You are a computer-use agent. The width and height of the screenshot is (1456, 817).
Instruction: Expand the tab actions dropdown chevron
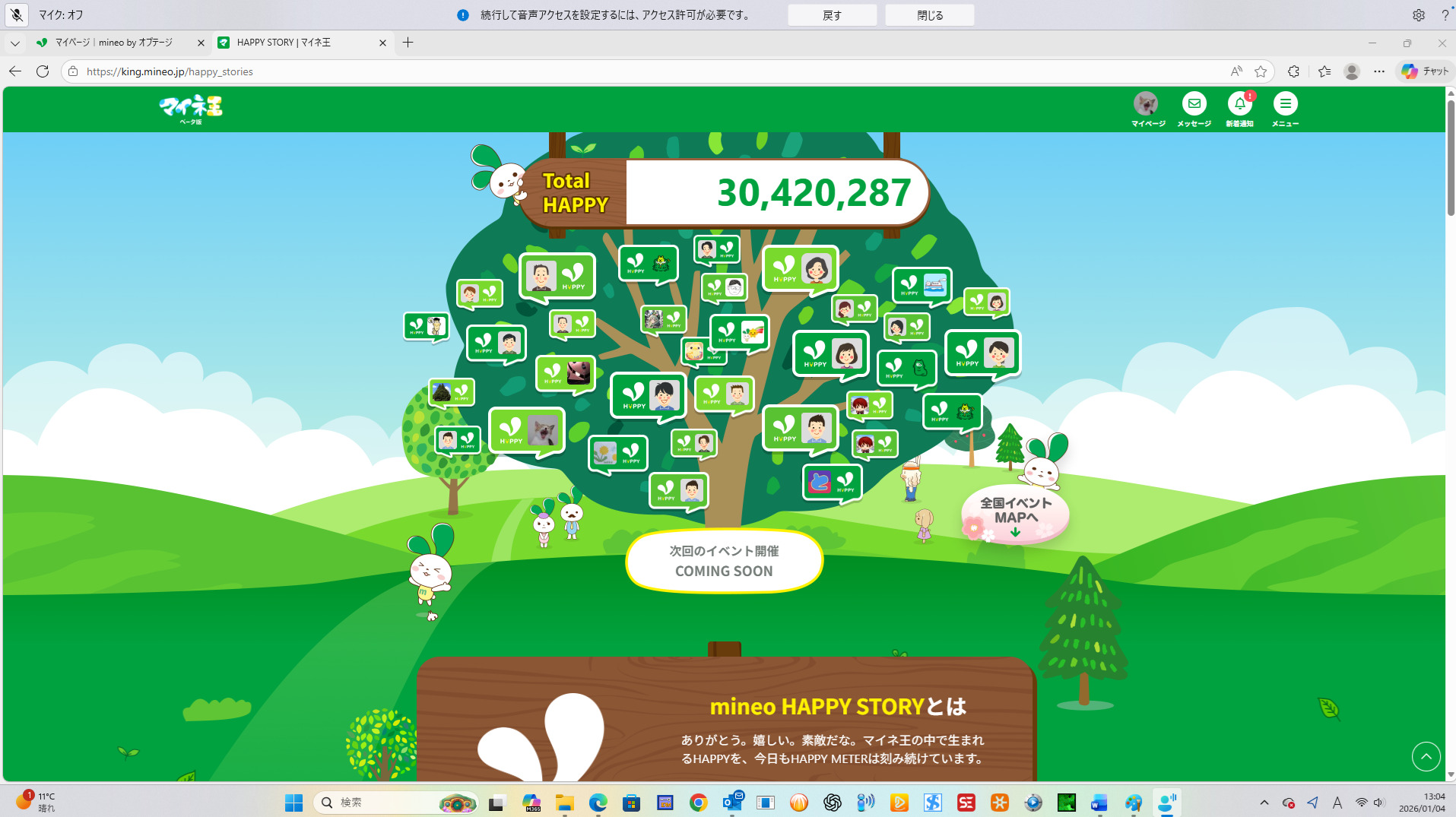click(x=14, y=43)
